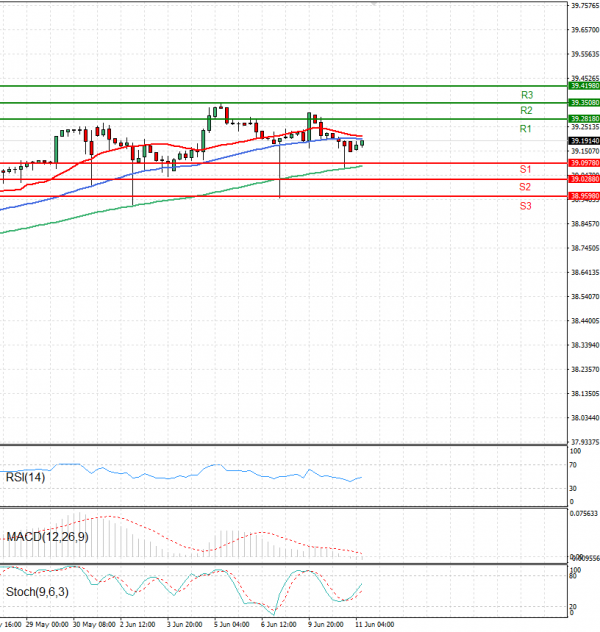600x632 pixels.
Task: Click the R1 resistance line label
Action: coord(525,130)
